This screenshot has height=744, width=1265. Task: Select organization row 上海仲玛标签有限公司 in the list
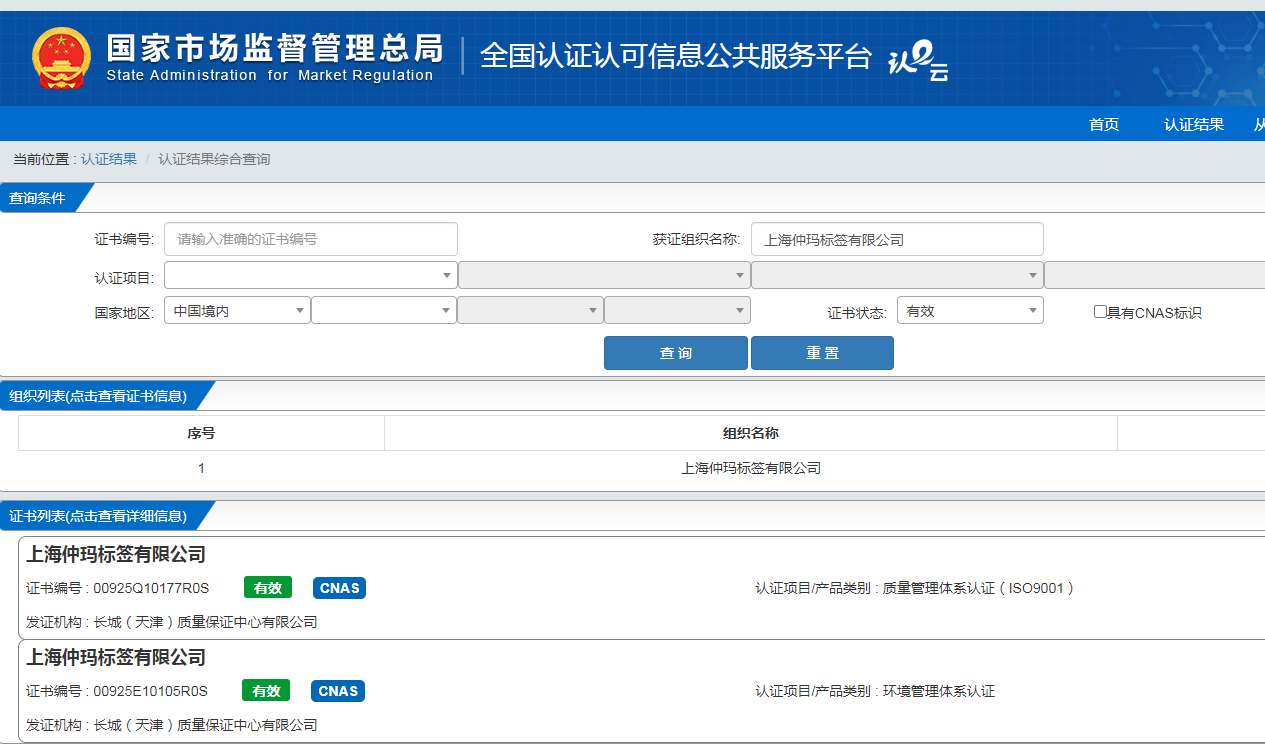tap(751, 467)
